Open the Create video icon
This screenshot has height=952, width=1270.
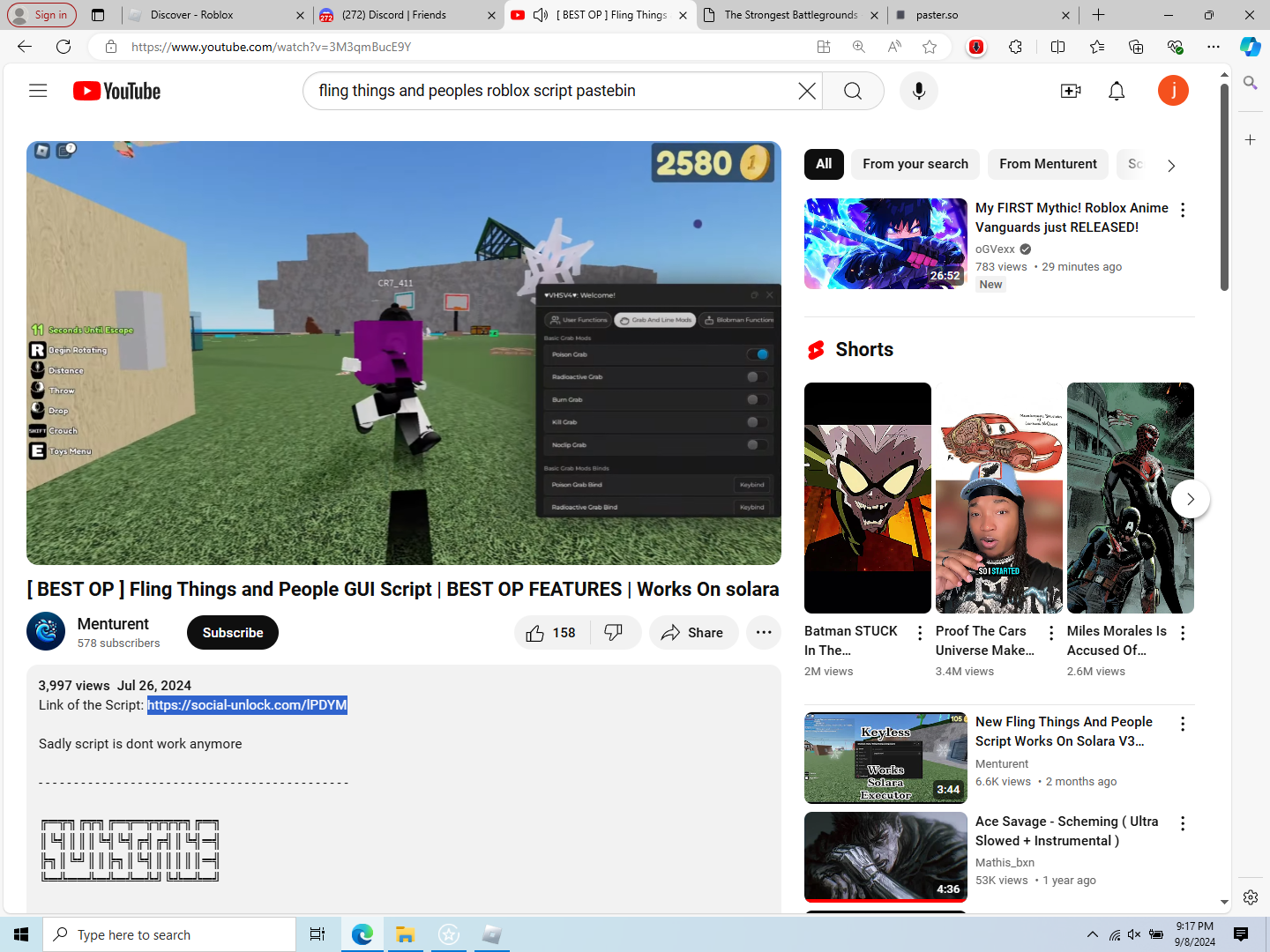(1071, 91)
